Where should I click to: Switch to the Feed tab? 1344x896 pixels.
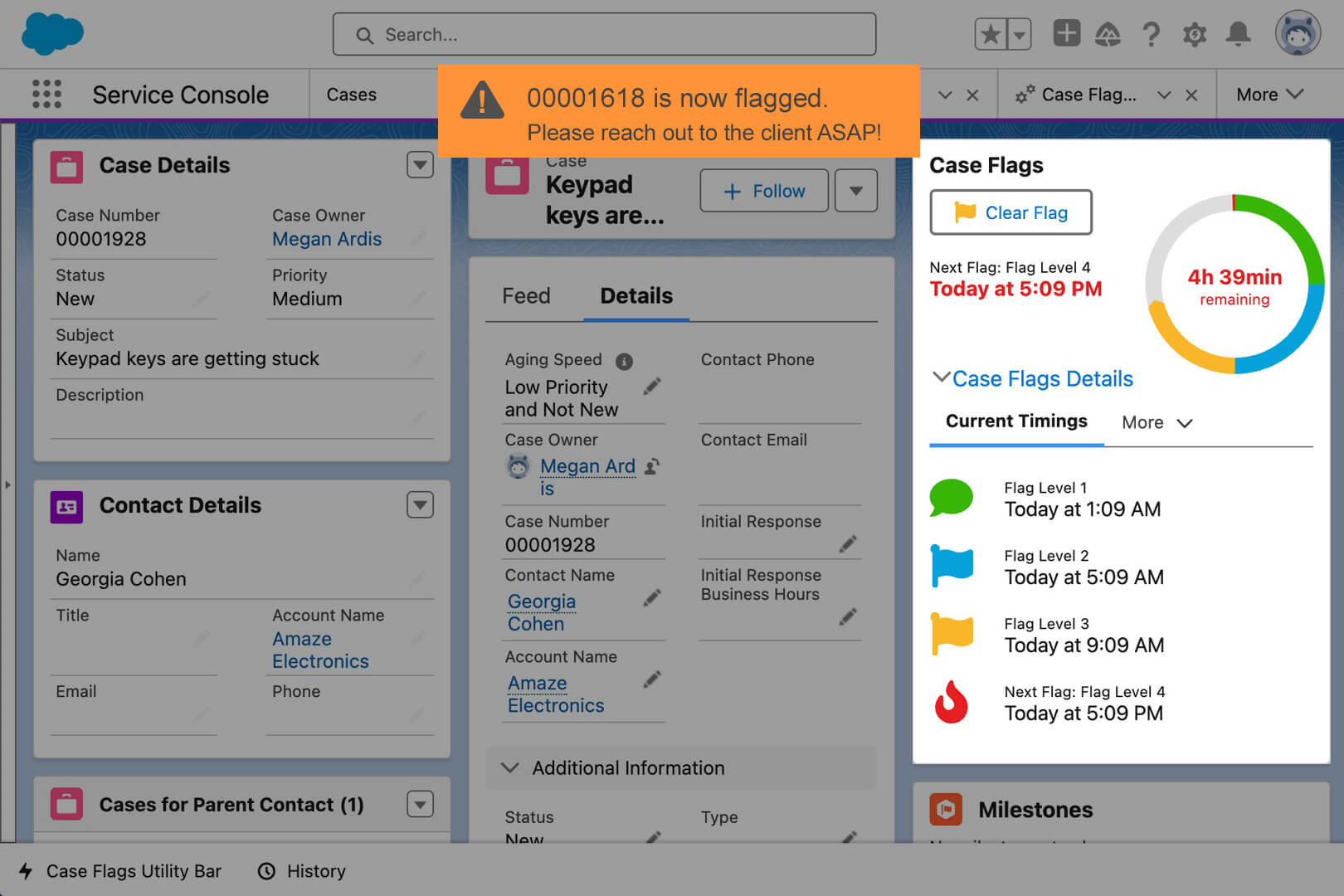point(525,295)
